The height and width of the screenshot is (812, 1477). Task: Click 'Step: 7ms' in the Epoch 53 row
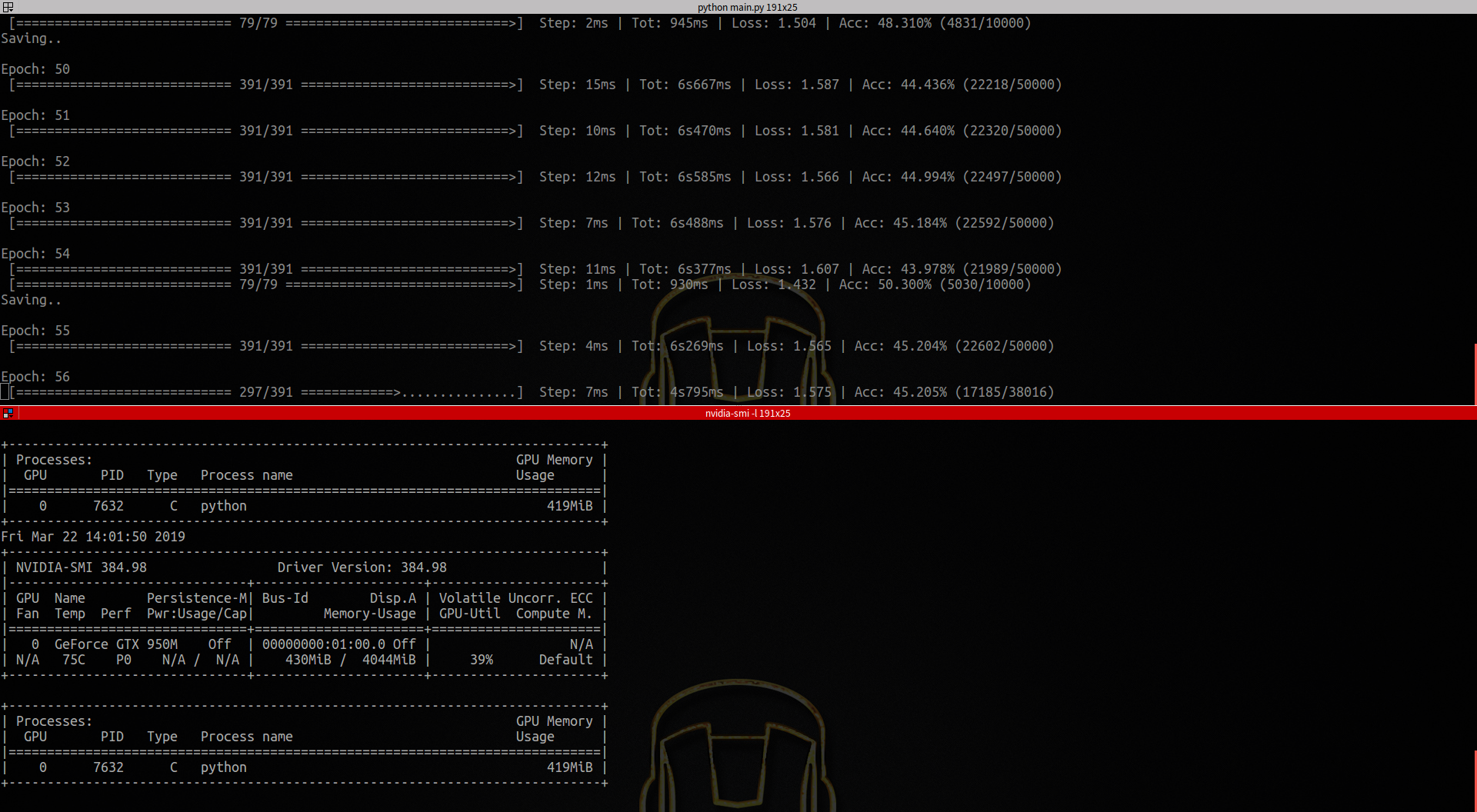(x=574, y=223)
